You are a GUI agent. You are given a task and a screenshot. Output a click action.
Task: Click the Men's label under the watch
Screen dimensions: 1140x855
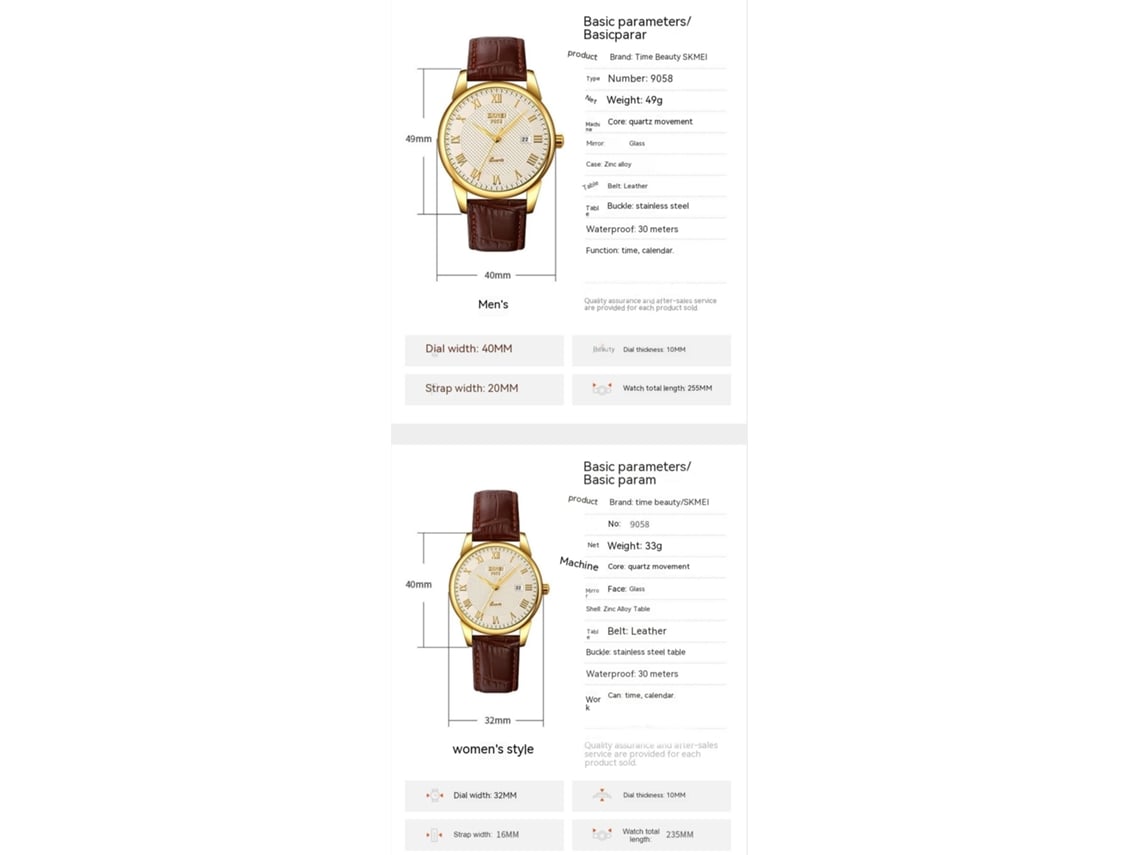pos(493,305)
